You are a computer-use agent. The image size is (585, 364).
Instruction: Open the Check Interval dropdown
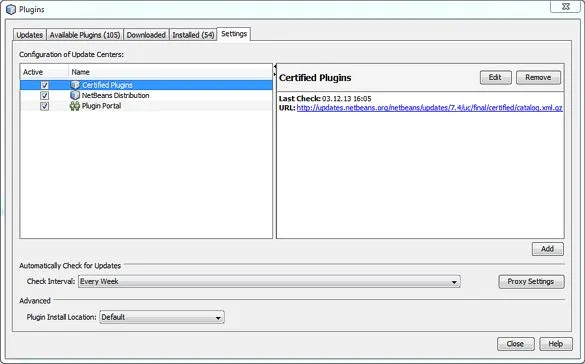pos(269,282)
